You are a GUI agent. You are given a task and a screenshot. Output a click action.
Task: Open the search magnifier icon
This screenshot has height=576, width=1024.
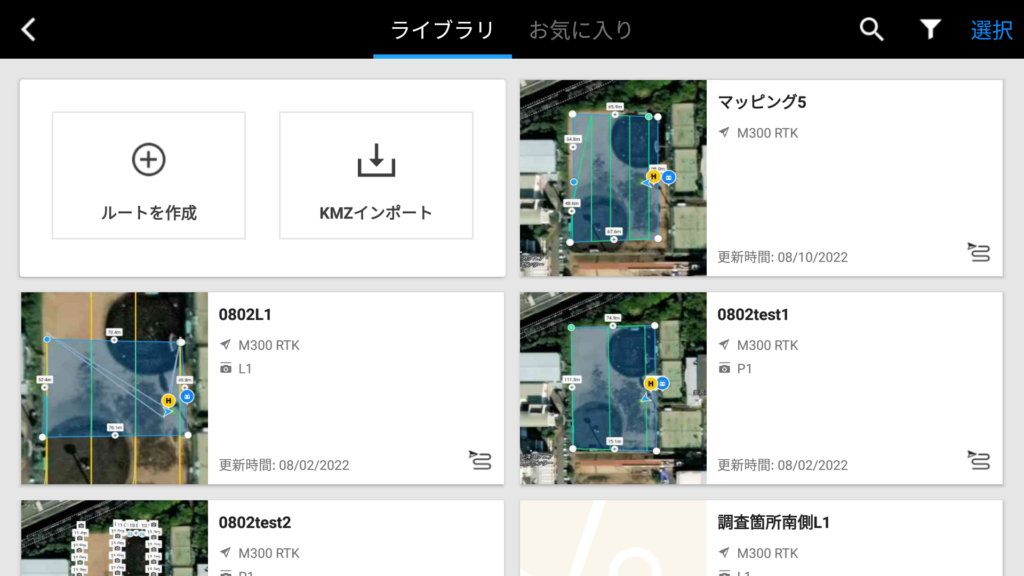872,30
